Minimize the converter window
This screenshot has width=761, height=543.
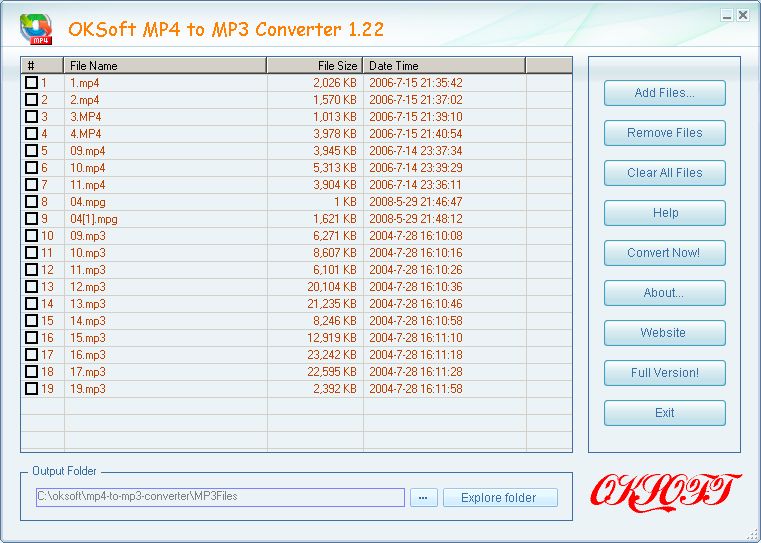(x=727, y=15)
